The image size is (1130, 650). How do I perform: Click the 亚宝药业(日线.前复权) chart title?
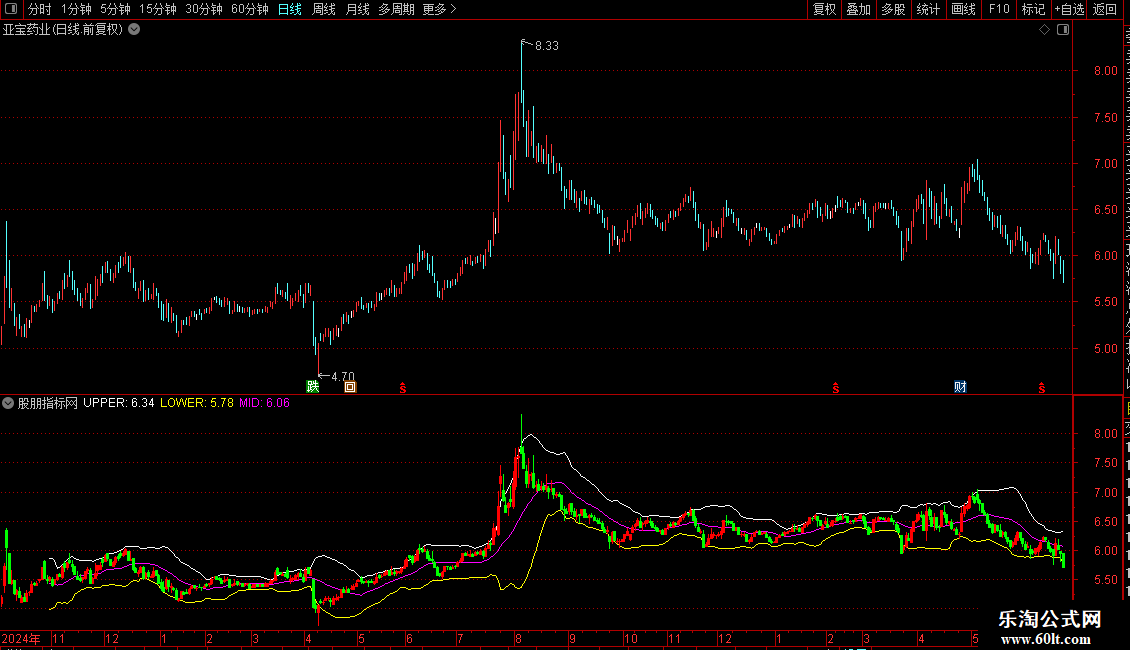[x=63, y=30]
